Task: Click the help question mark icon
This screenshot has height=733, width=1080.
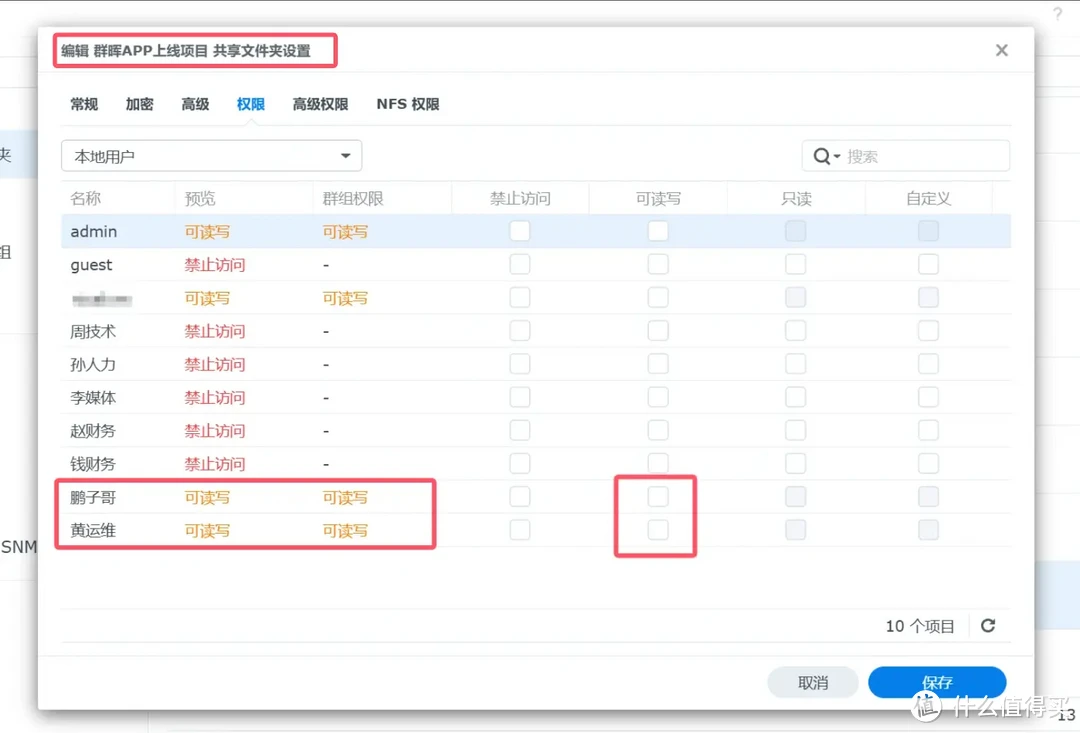Action: (x=1058, y=15)
